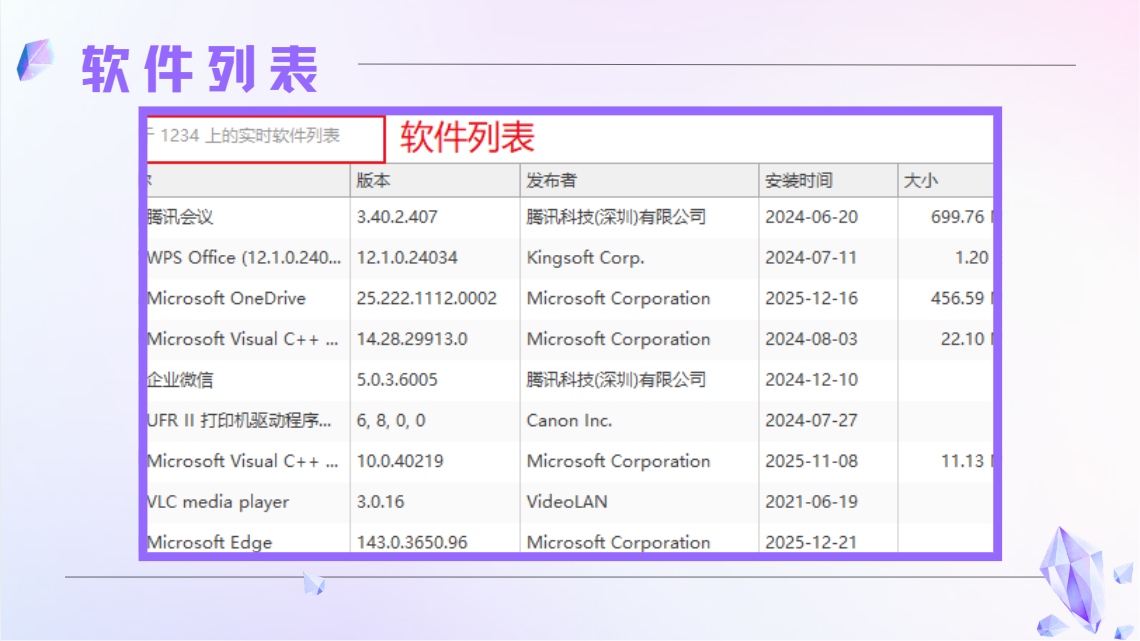Click version 143.0.3650.96 cell
This screenshot has height=641, width=1140.
point(412,542)
